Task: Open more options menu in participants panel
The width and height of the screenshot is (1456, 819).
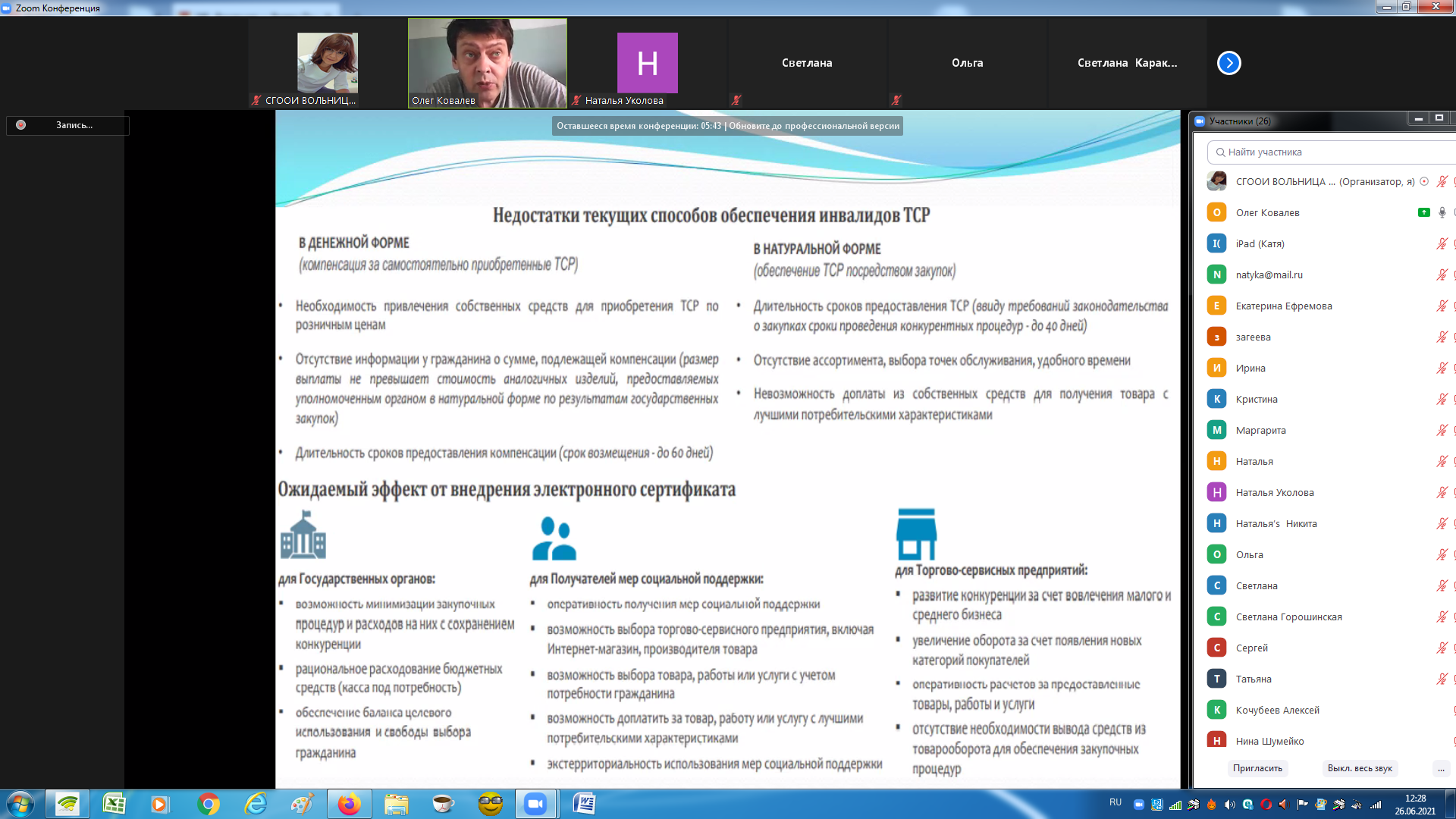Action: (1441, 768)
